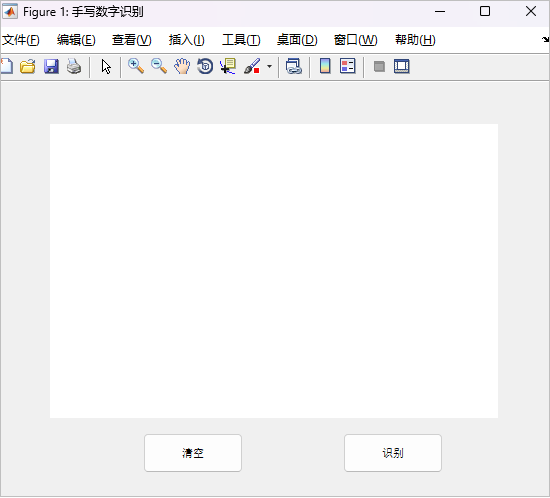The image size is (550, 498).
Task: Select the Pan hand tool
Action: [x=182, y=66]
